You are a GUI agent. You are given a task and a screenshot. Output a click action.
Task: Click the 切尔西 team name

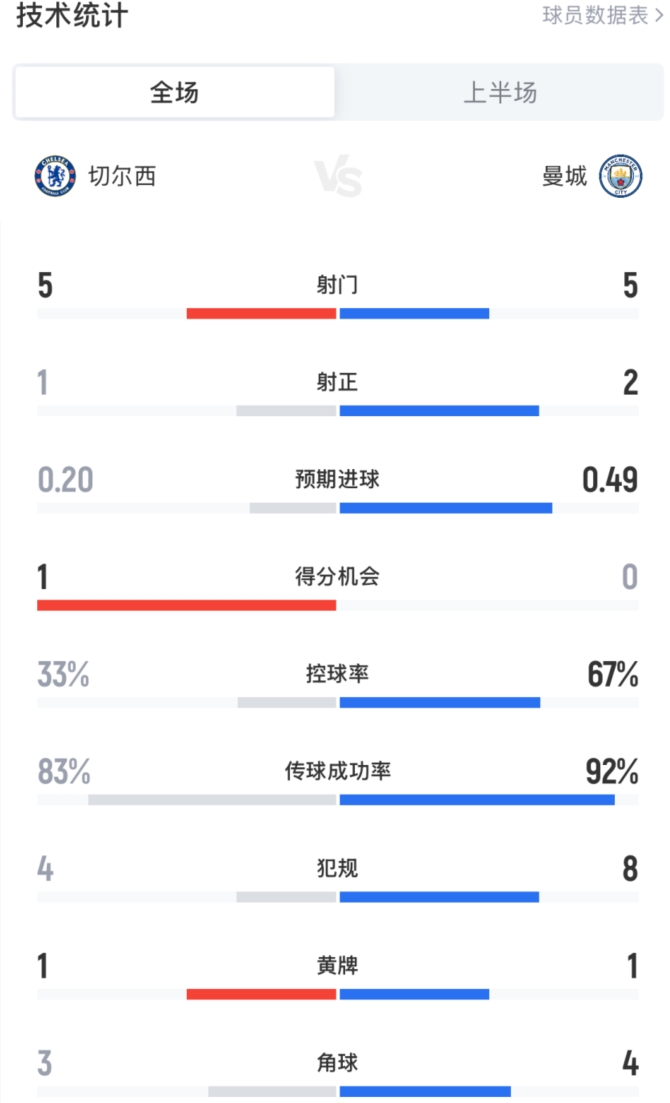(121, 177)
